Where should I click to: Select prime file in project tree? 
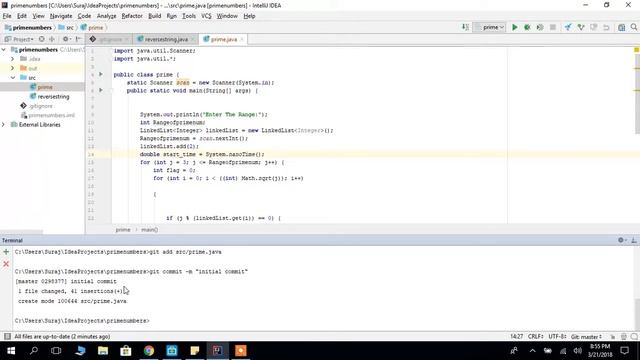click(x=45, y=87)
